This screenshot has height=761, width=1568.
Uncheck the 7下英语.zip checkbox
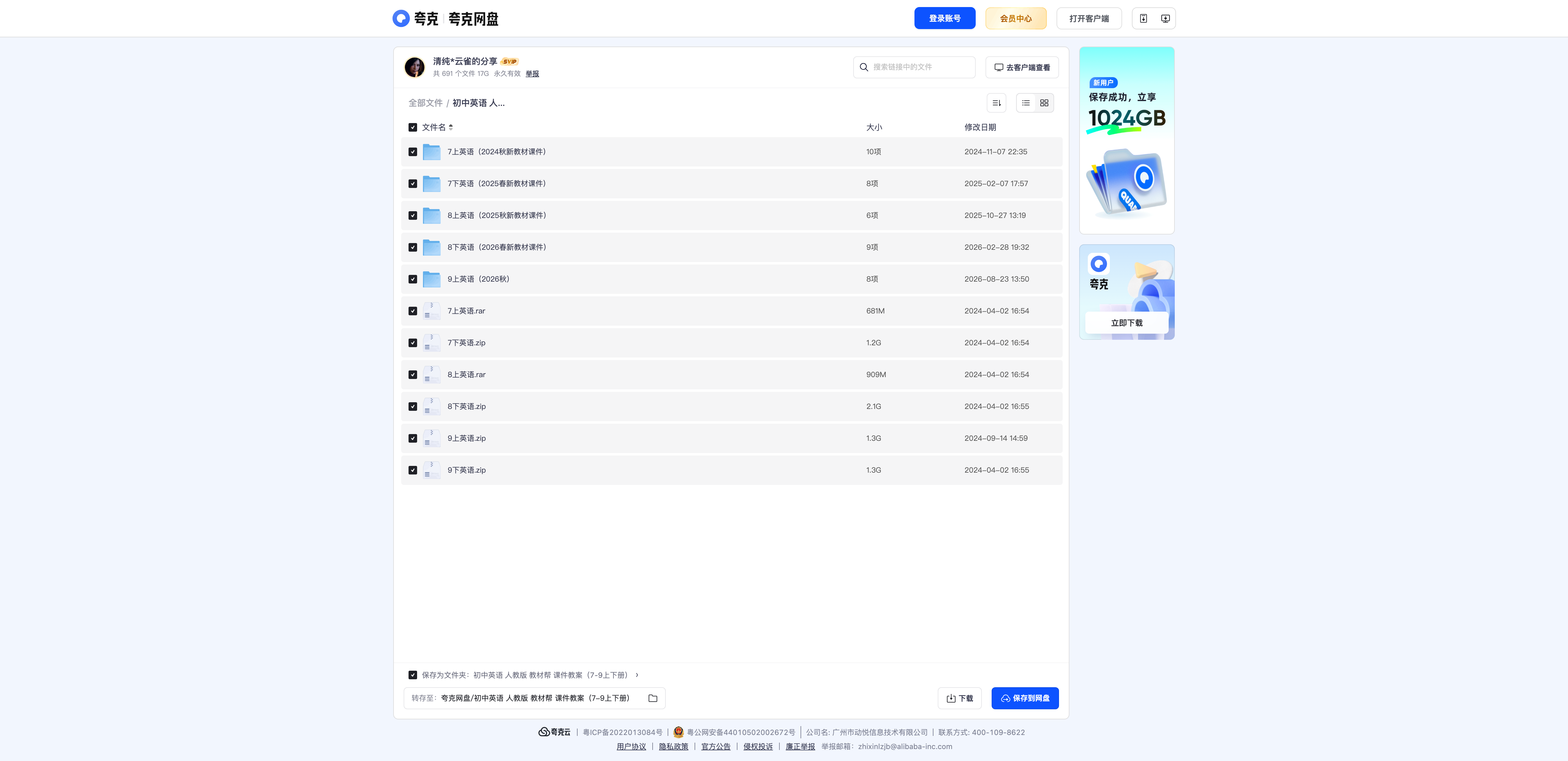[413, 343]
